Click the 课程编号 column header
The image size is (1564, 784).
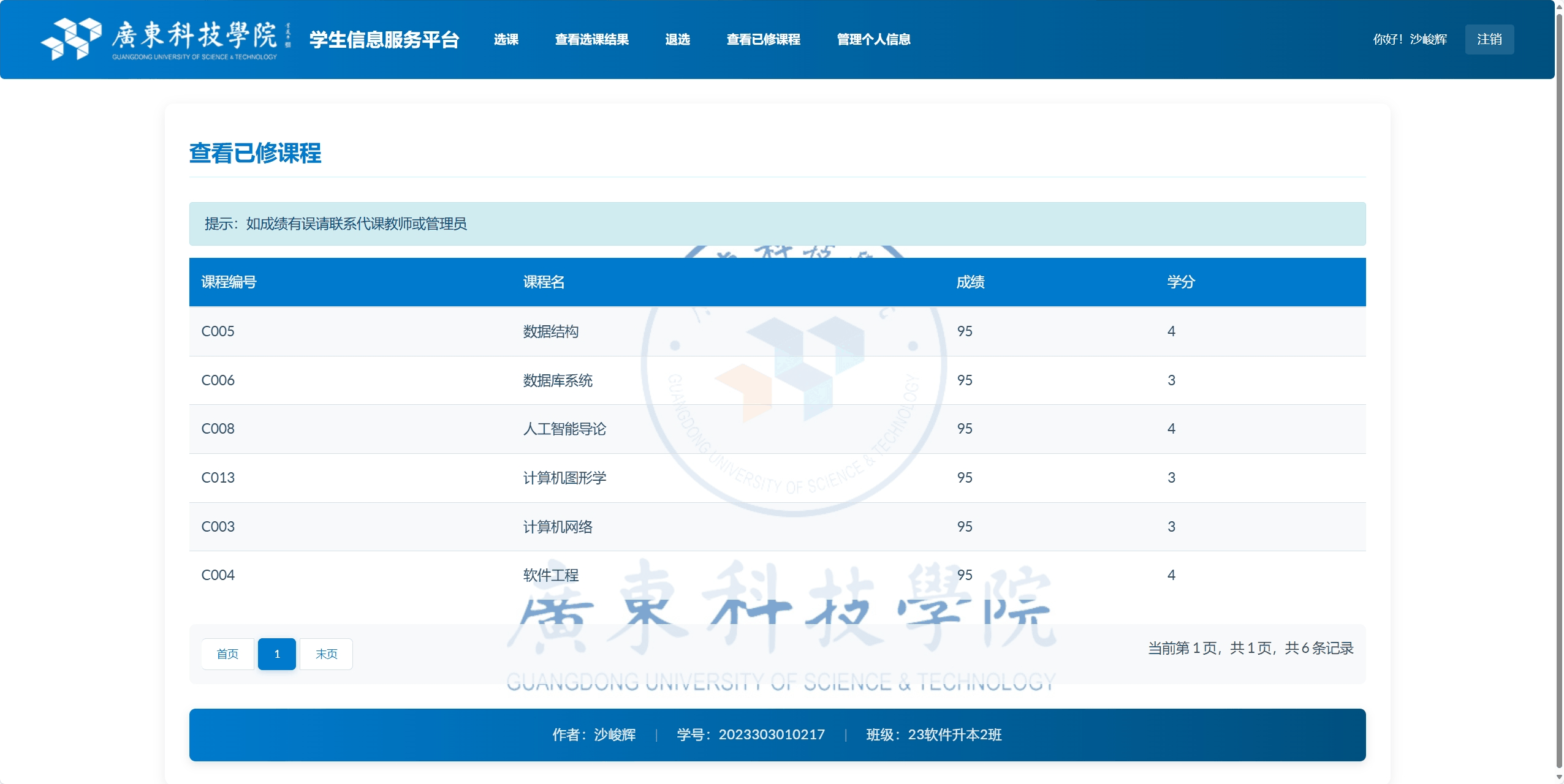[x=229, y=282]
